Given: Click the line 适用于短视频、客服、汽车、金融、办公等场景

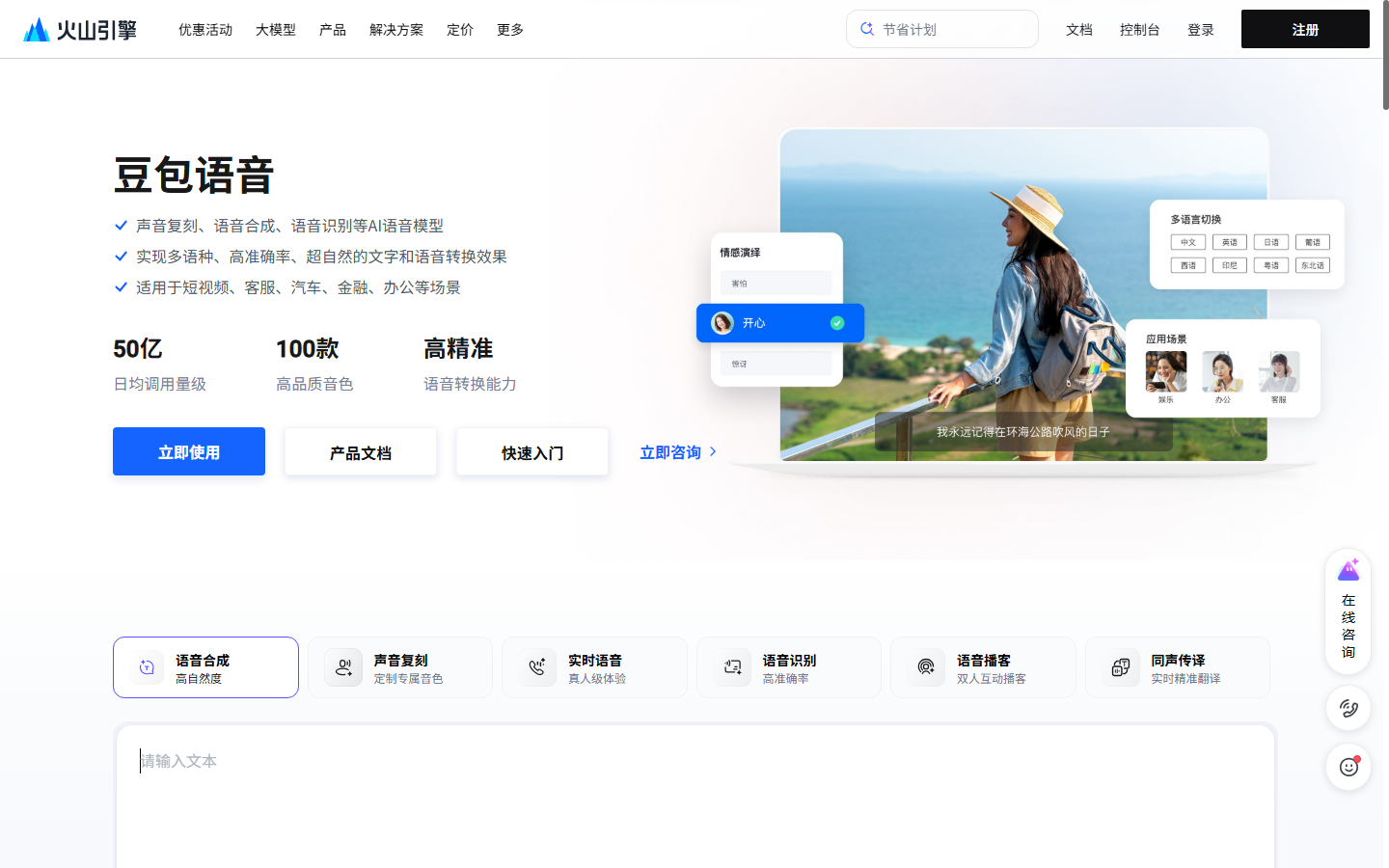Looking at the screenshot, I should (x=298, y=287).
